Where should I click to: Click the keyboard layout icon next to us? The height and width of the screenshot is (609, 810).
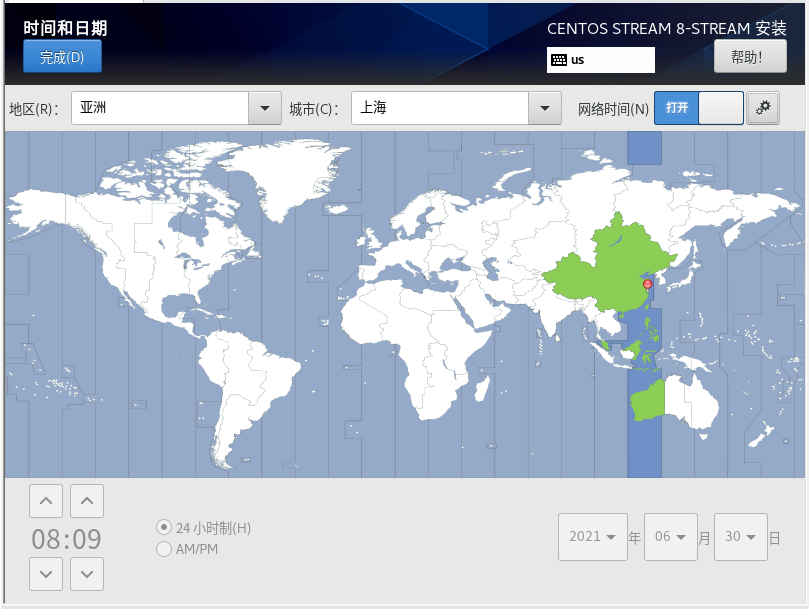pyautogui.click(x=558, y=60)
